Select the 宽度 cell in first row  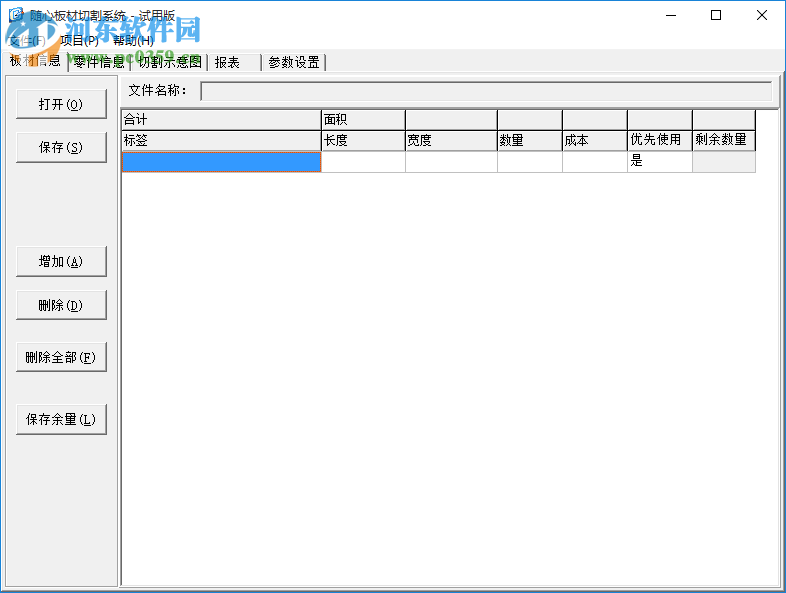tap(451, 162)
